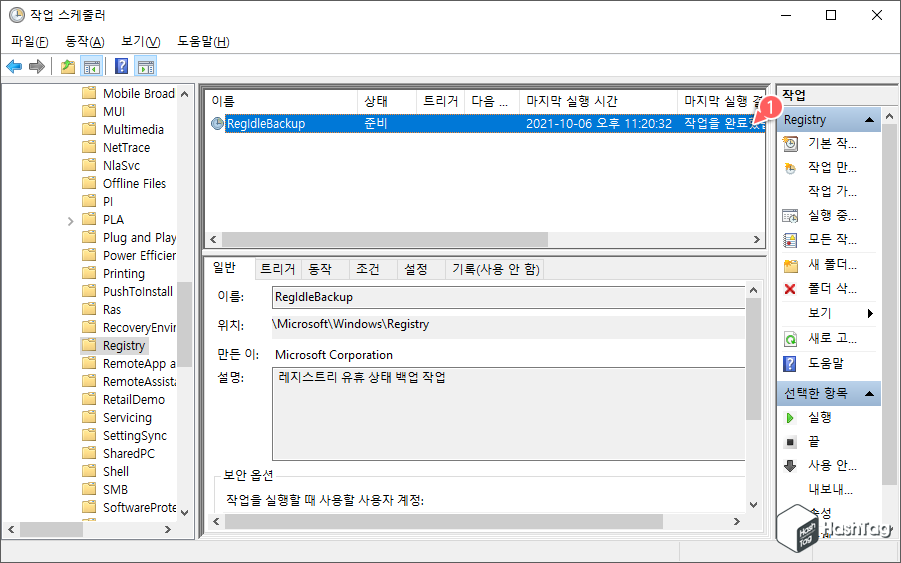Viewport: 901px width, 563px height.
Task: Click the Forward arrow toolbar icon
Action: coord(37,67)
